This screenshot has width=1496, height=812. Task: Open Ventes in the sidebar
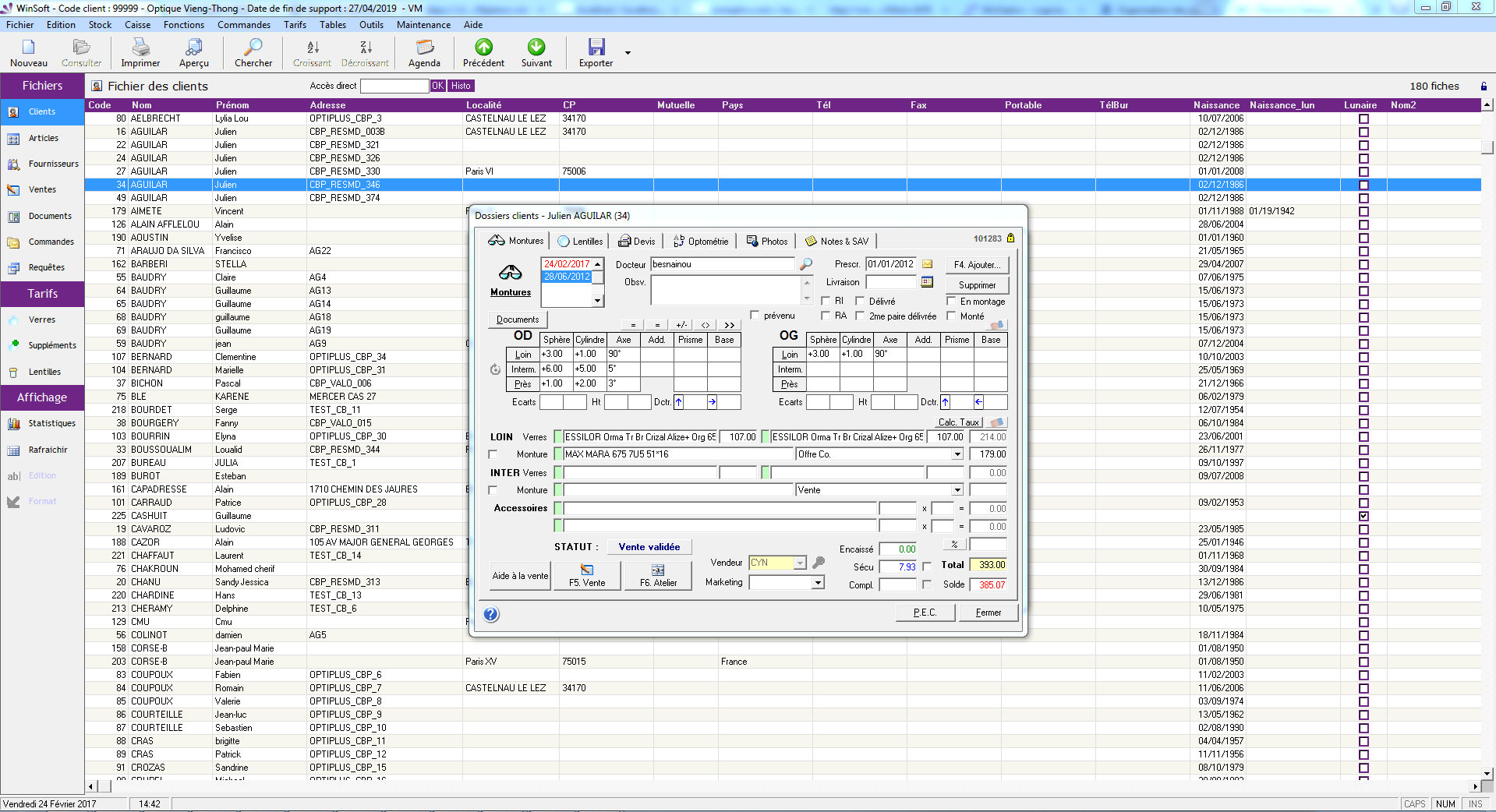pos(43,189)
